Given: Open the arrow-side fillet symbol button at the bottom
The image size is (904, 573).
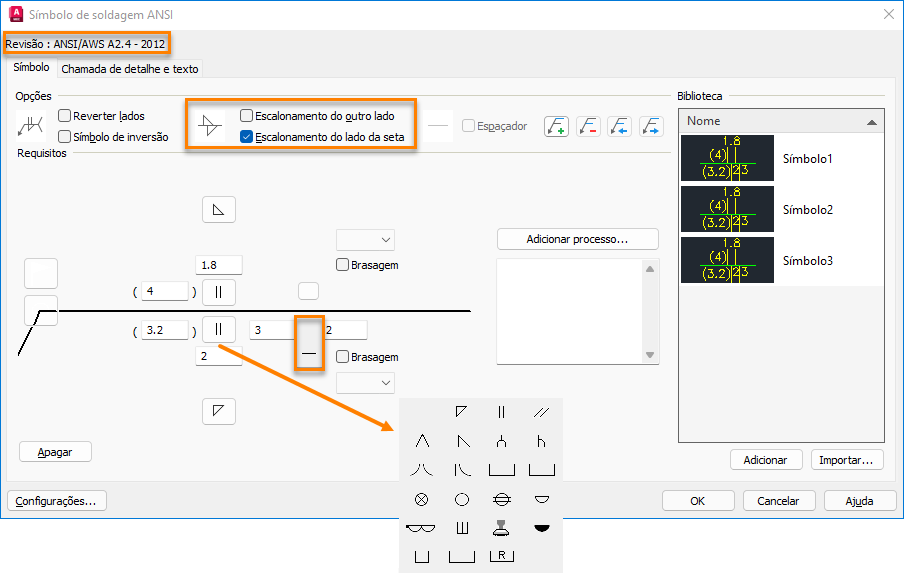Looking at the screenshot, I should [x=219, y=411].
